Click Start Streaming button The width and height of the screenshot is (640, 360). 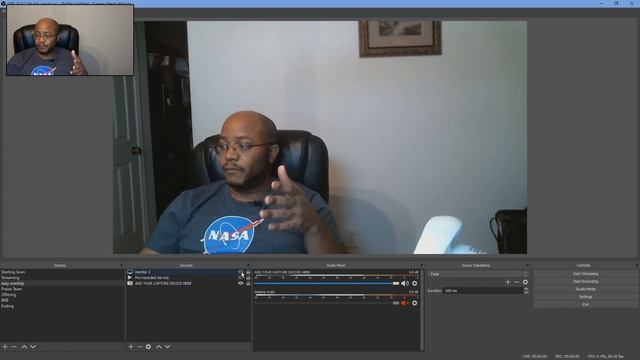pyautogui.click(x=585, y=274)
